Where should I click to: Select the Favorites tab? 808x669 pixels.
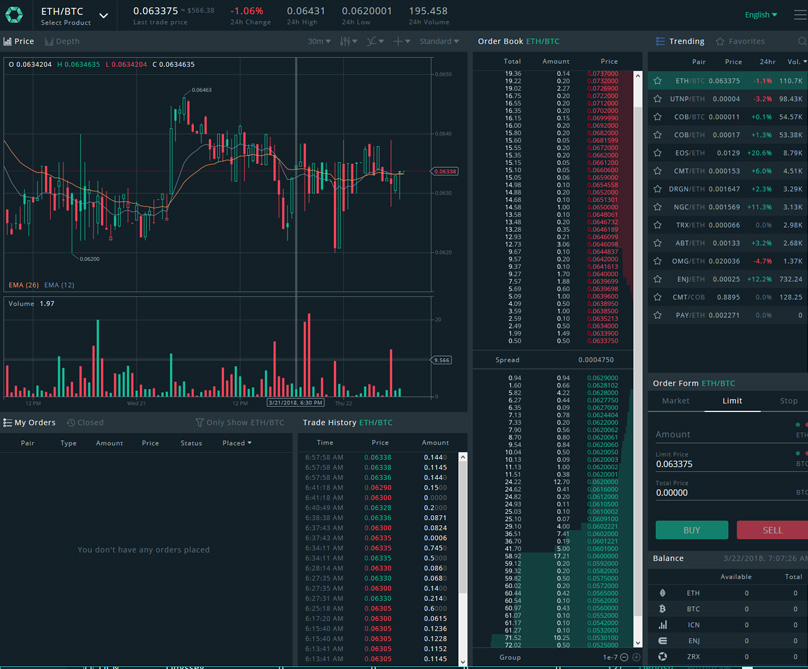[740, 41]
